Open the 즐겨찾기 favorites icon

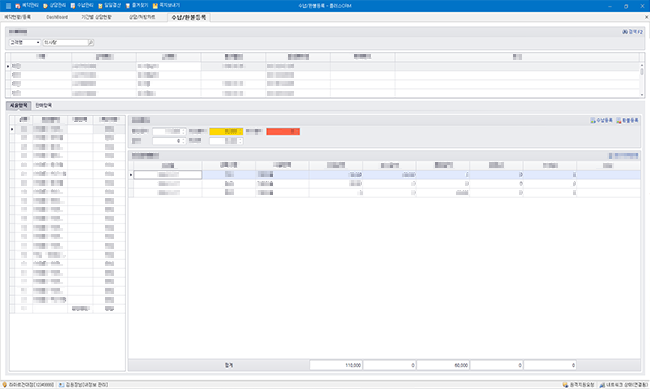[136, 6]
